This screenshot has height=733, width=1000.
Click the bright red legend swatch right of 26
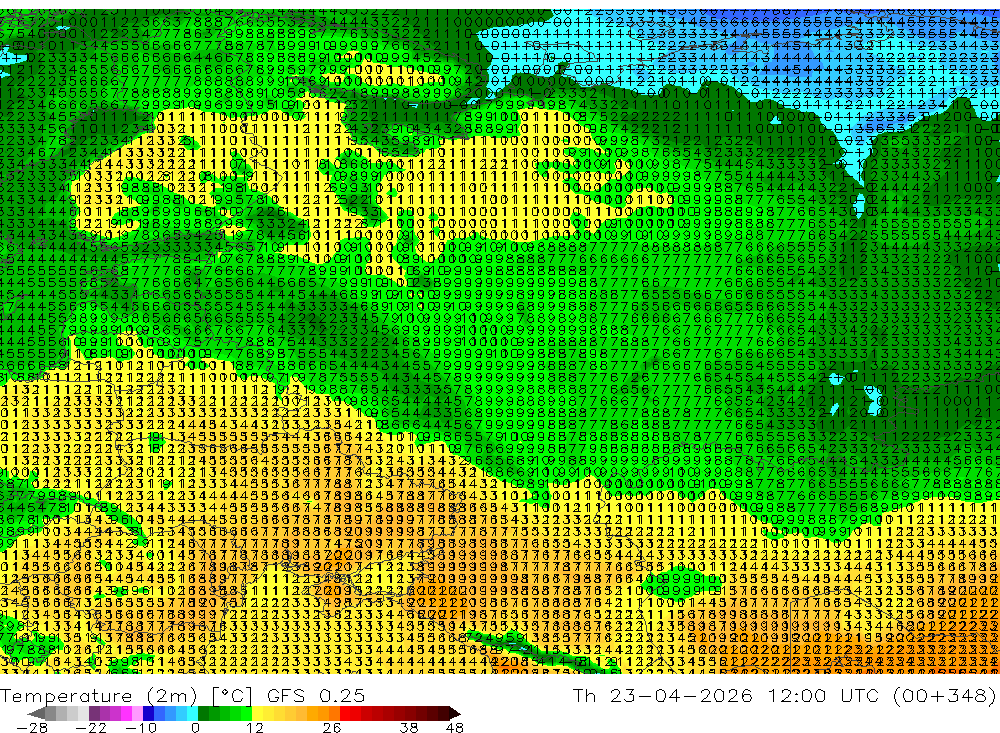pyautogui.click(x=345, y=713)
